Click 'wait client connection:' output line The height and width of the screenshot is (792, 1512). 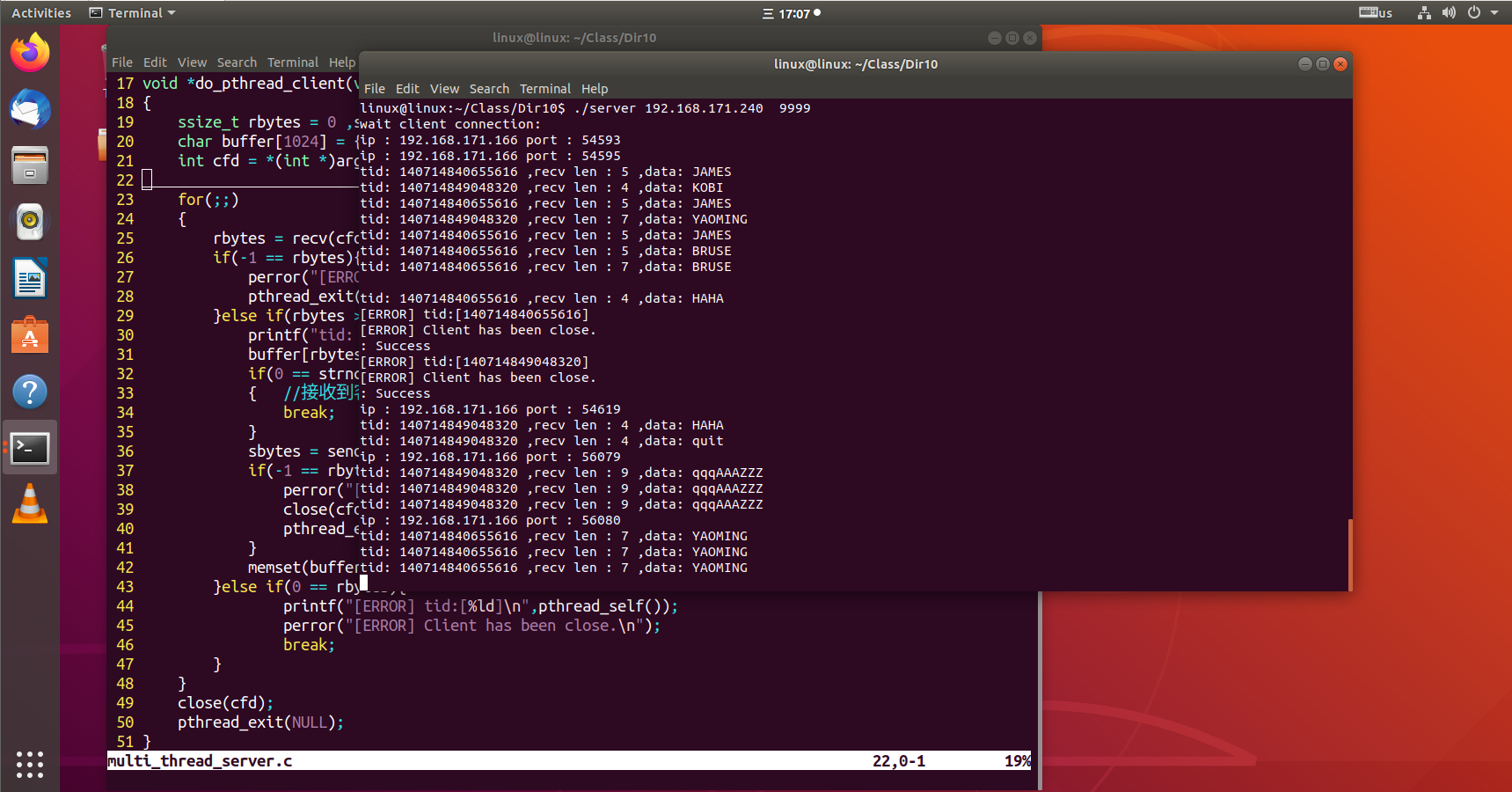pyautogui.click(x=449, y=124)
